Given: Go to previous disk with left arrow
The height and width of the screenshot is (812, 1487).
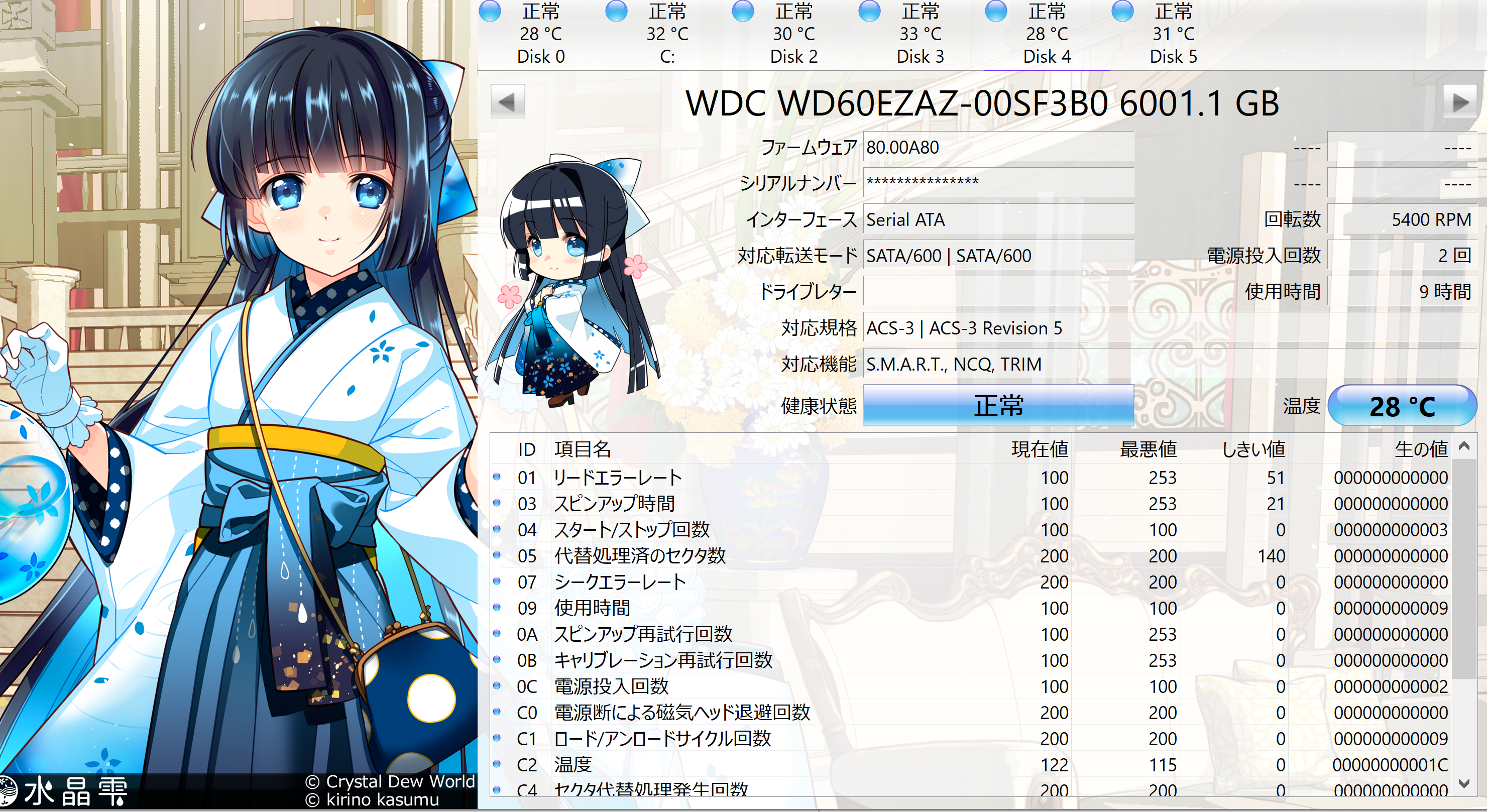Looking at the screenshot, I should tap(507, 102).
